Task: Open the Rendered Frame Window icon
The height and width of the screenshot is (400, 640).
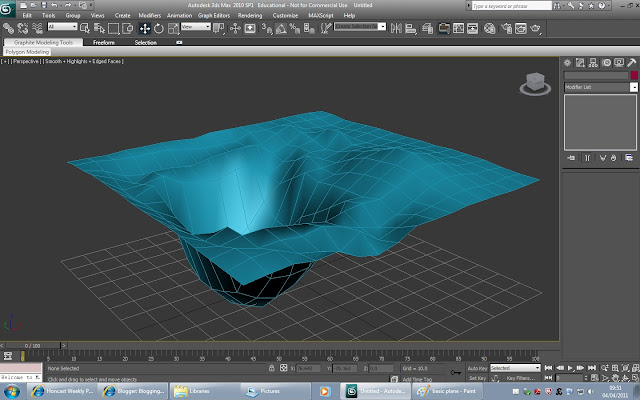Action: (520, 28)
